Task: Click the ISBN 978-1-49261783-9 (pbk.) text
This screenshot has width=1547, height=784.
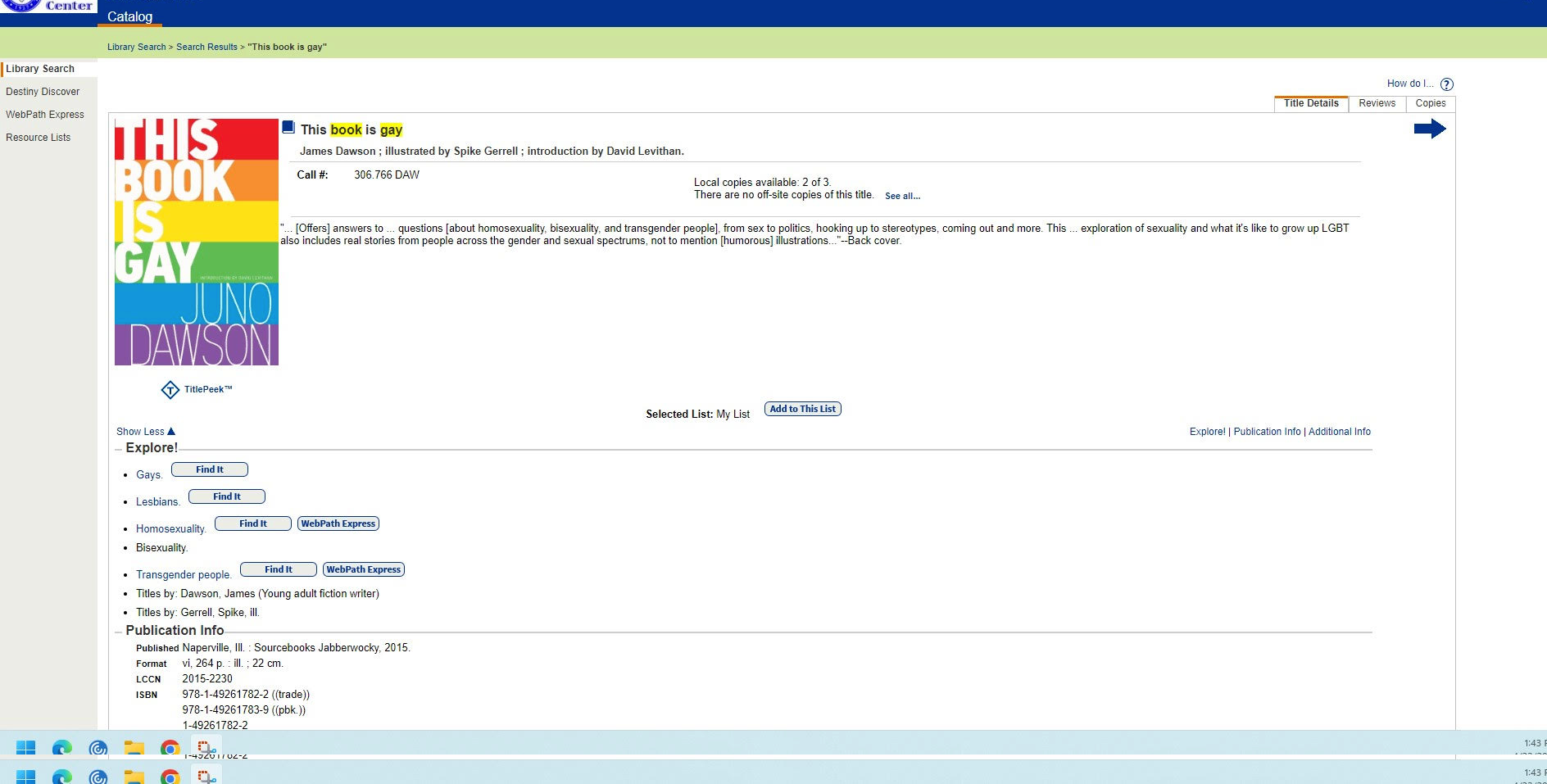Action: [x=243, y=709]
